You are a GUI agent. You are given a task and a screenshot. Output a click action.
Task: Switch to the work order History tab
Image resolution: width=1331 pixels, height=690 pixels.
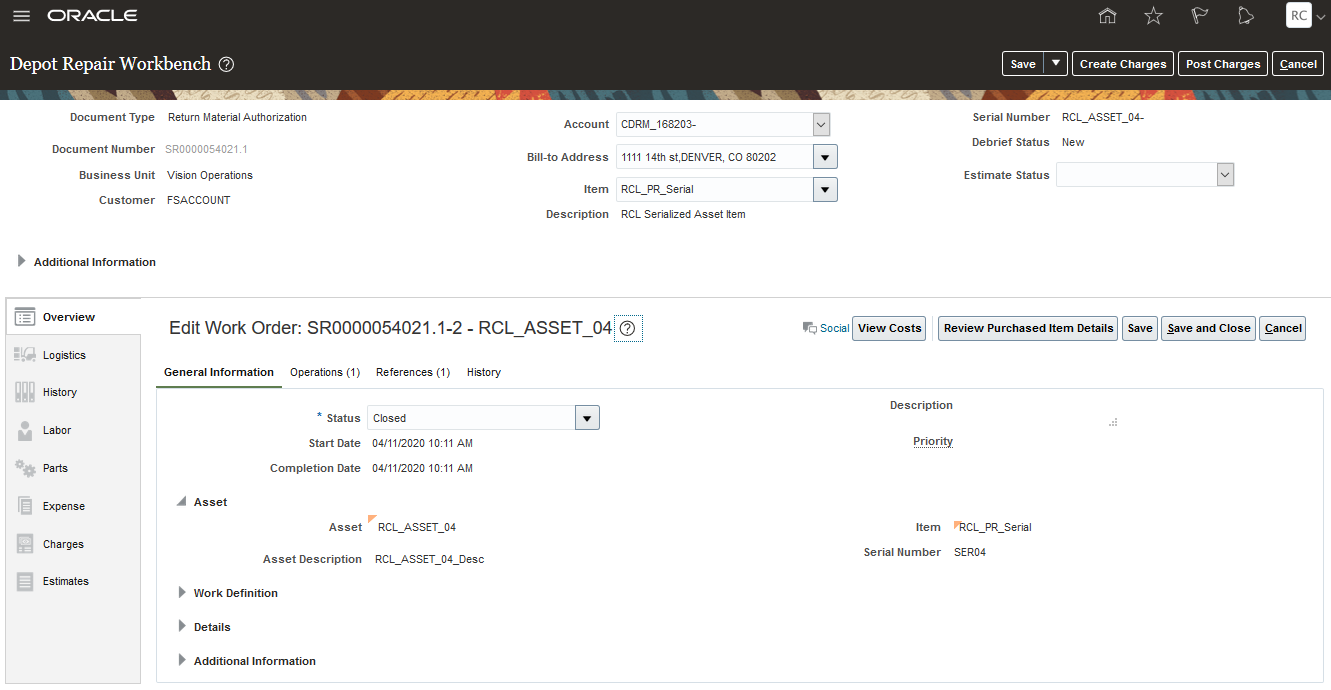[484, 372]
